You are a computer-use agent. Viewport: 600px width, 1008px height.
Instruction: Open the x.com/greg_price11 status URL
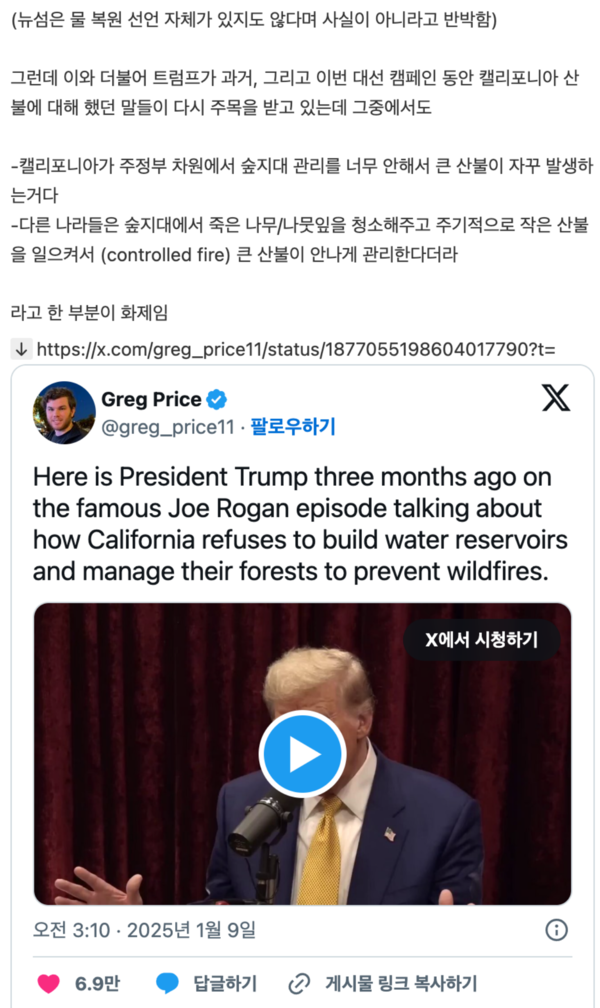pos(296,349)
